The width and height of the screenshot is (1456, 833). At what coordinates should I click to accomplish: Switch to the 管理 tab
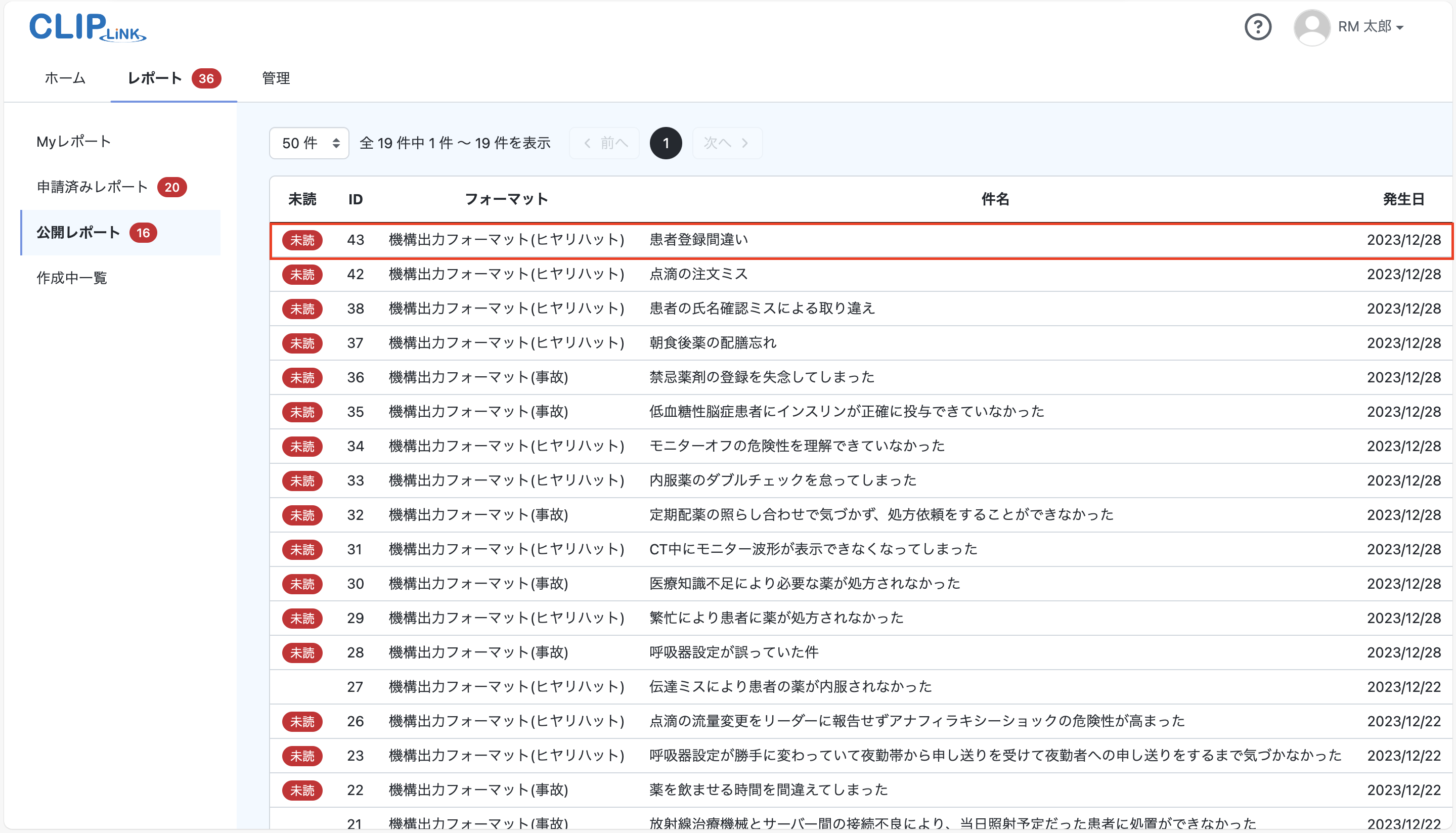pyautogui.click(x=275, y=78)
